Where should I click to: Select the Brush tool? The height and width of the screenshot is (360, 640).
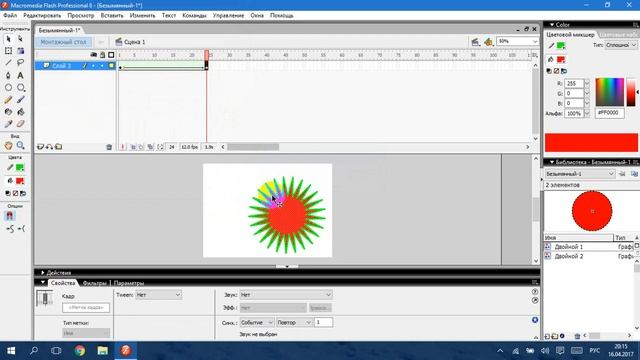click(x=20, y=100)
